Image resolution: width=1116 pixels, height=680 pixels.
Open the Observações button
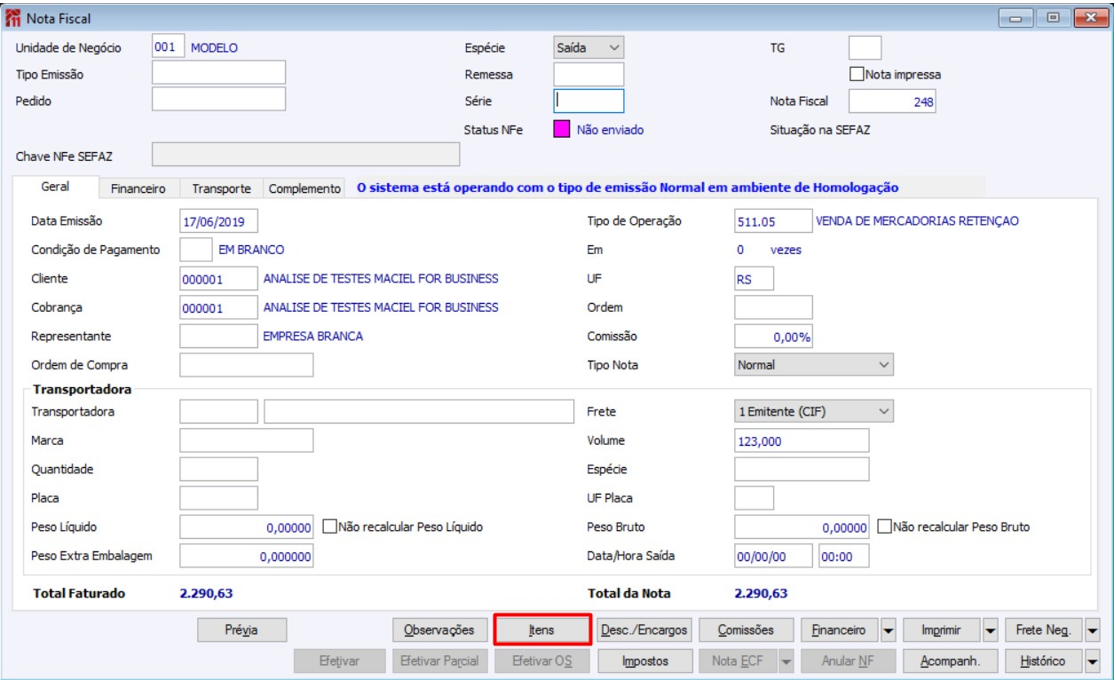click(439, 630)
